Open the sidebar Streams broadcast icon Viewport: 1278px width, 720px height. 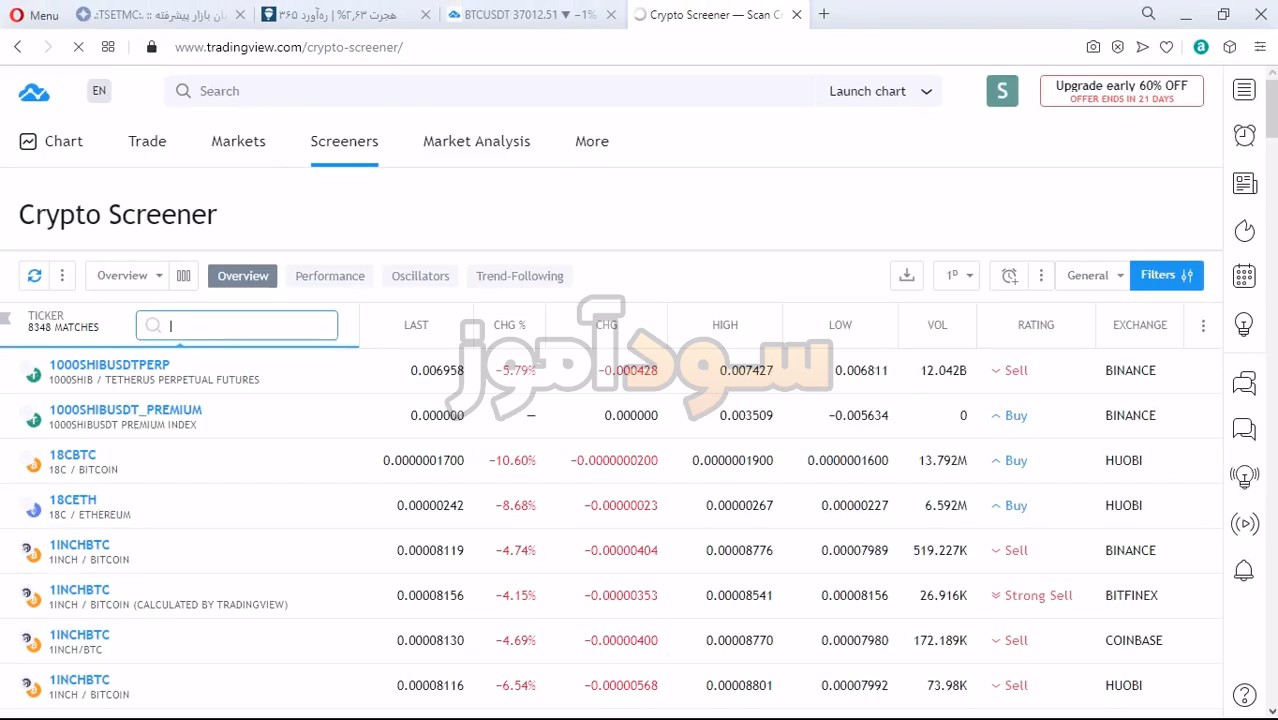(1244, 524)
